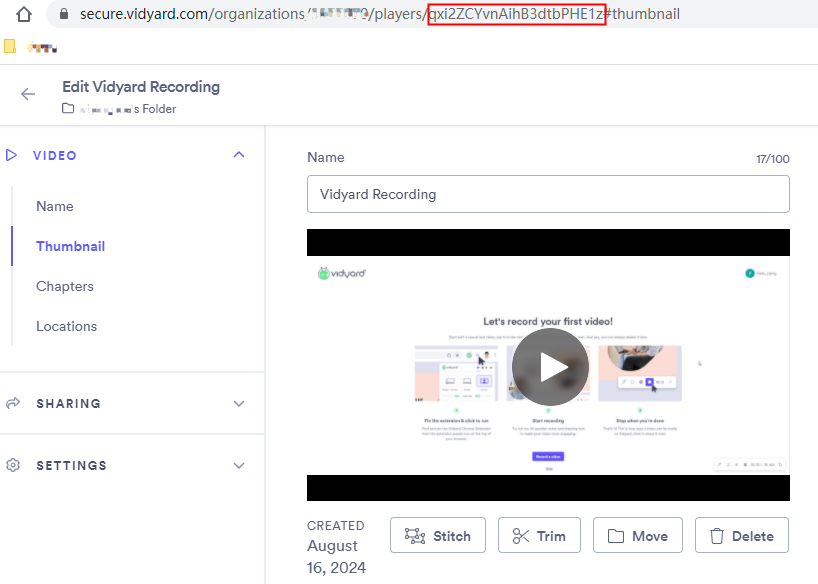Open the Locations section
818x584 pixels.
[66, 326]
